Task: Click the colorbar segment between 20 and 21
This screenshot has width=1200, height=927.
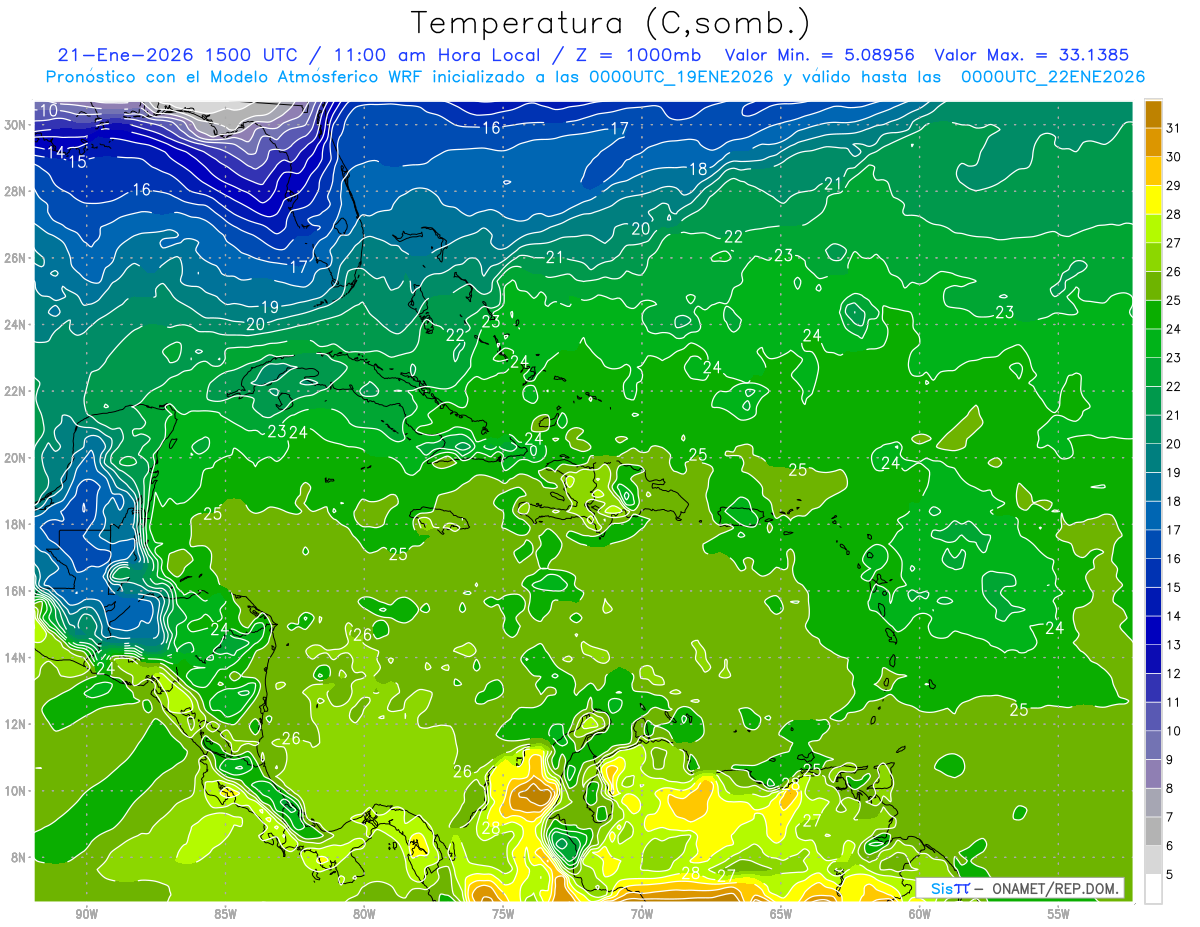Action: 1153,429
